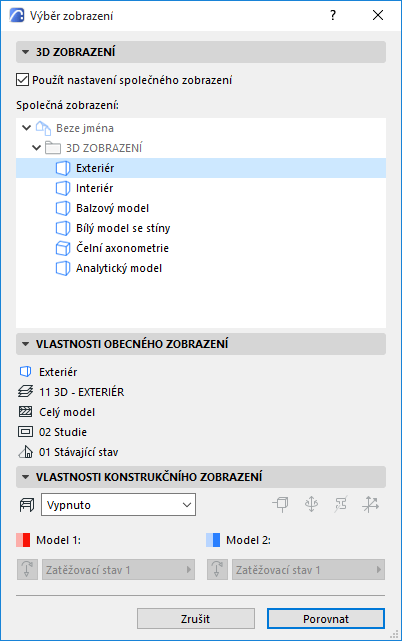Click Model 2 load case icon button

click(217, 569)
